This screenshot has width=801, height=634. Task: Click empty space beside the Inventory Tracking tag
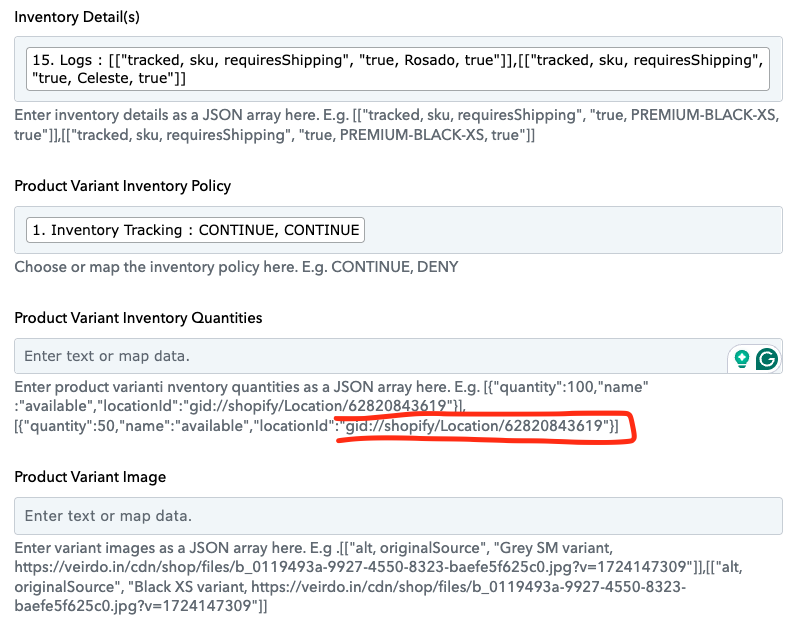(x=572, y=230)
